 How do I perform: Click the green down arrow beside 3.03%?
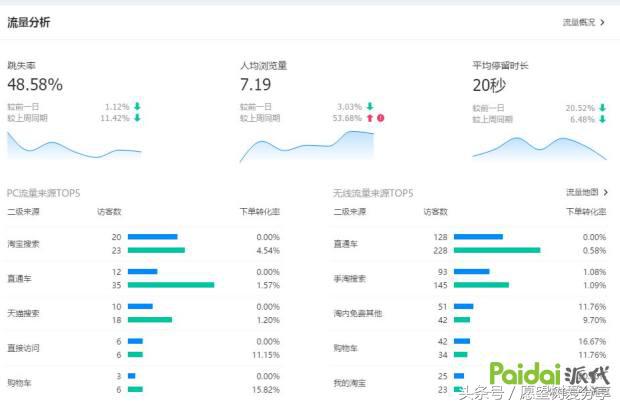click(370, 106)
